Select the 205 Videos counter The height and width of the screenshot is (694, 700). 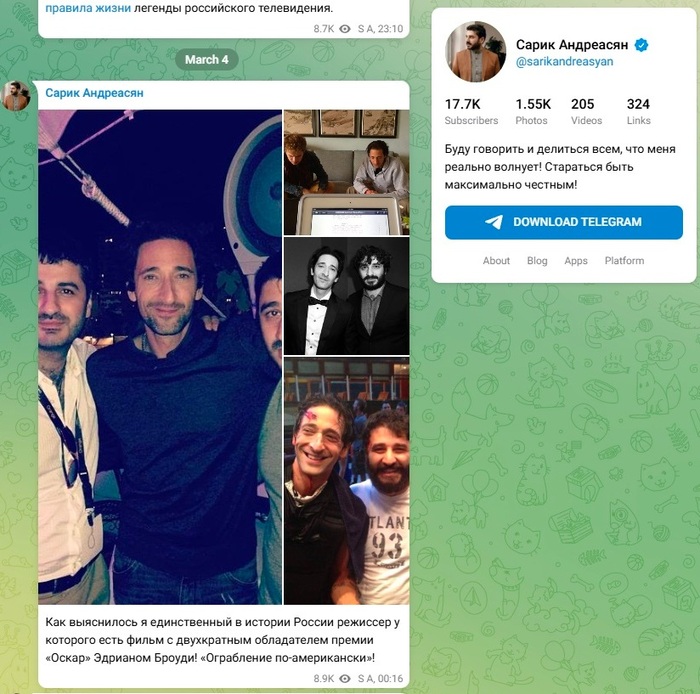586,112
